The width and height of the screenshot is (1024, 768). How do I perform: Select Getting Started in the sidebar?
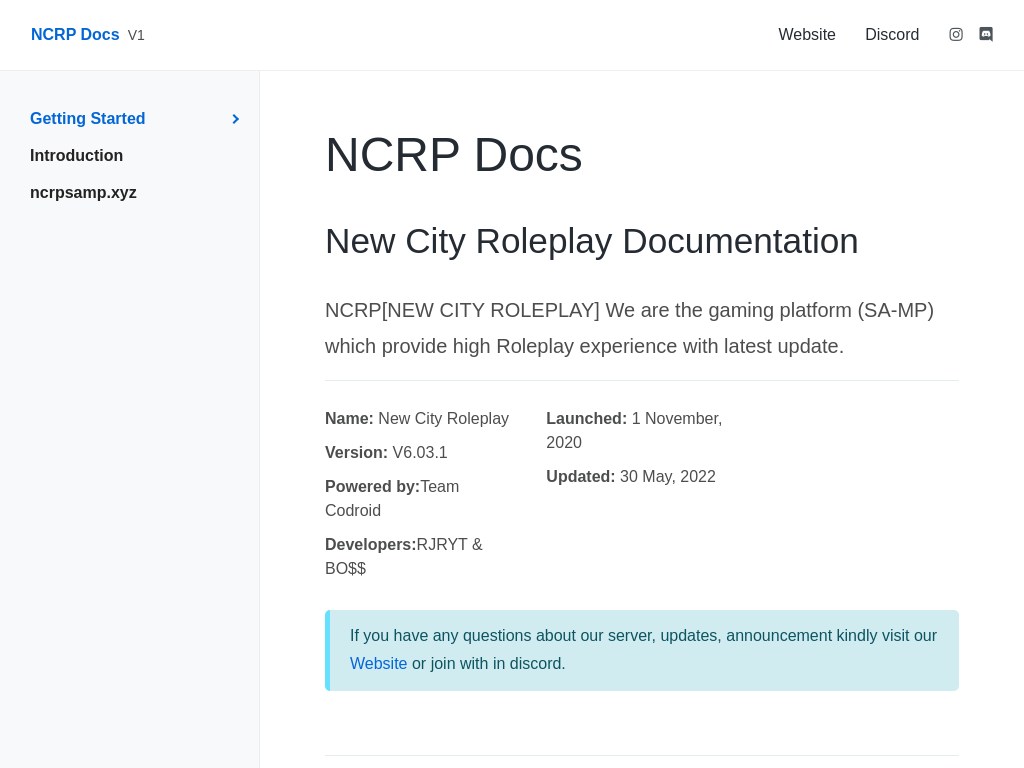click(x=88, y=118)
